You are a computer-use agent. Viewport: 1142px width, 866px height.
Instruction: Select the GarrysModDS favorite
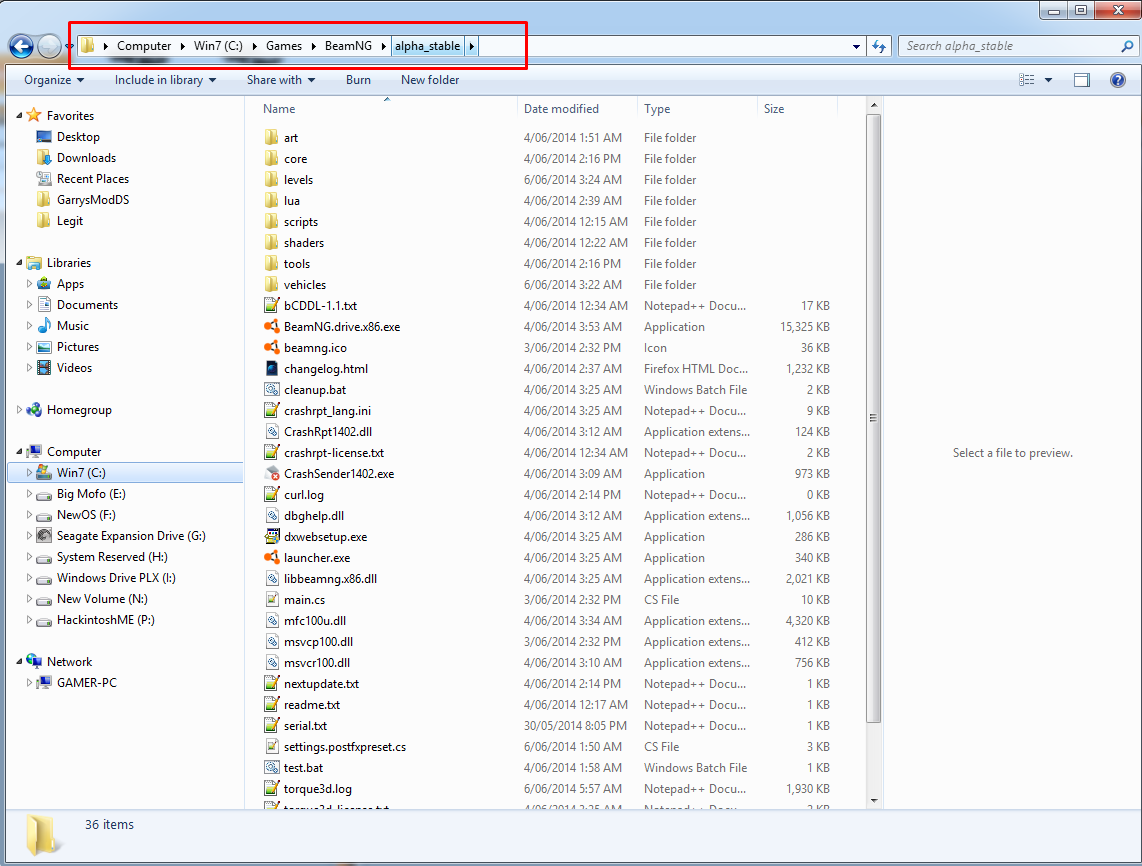click(x=92, y=200)
